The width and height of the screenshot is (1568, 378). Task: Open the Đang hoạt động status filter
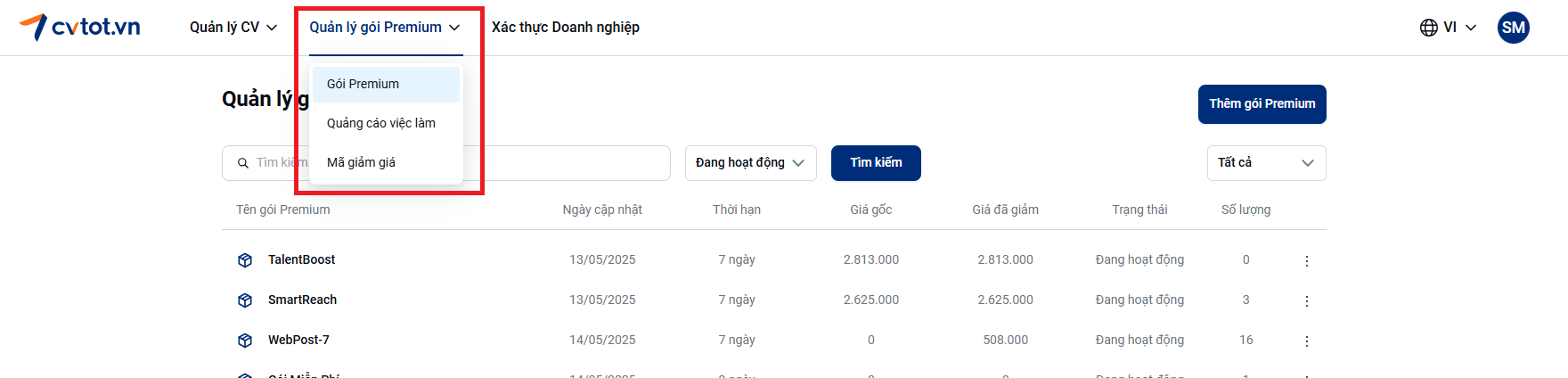(x=750, y=163)
